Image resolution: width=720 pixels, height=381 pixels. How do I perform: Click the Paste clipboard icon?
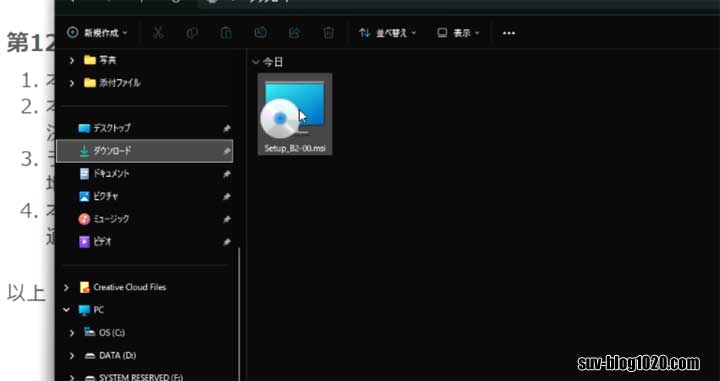226,33
